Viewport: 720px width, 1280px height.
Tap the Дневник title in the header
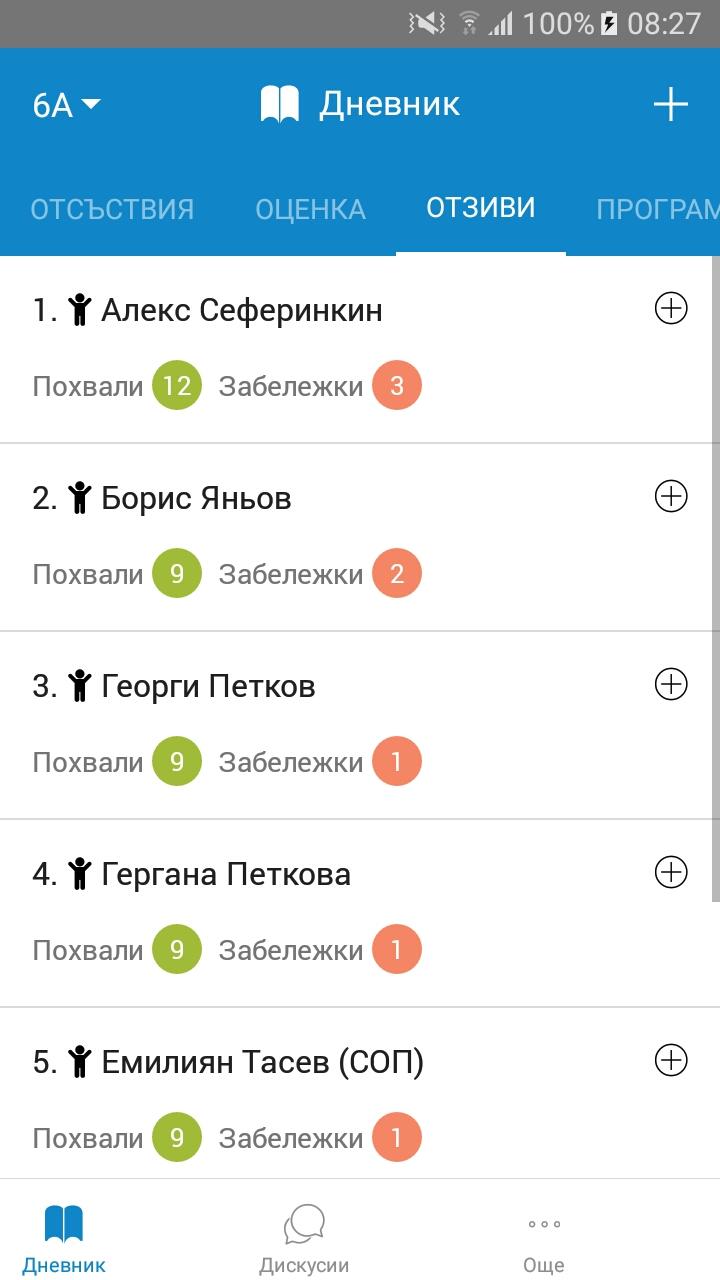tap(389, 104)
